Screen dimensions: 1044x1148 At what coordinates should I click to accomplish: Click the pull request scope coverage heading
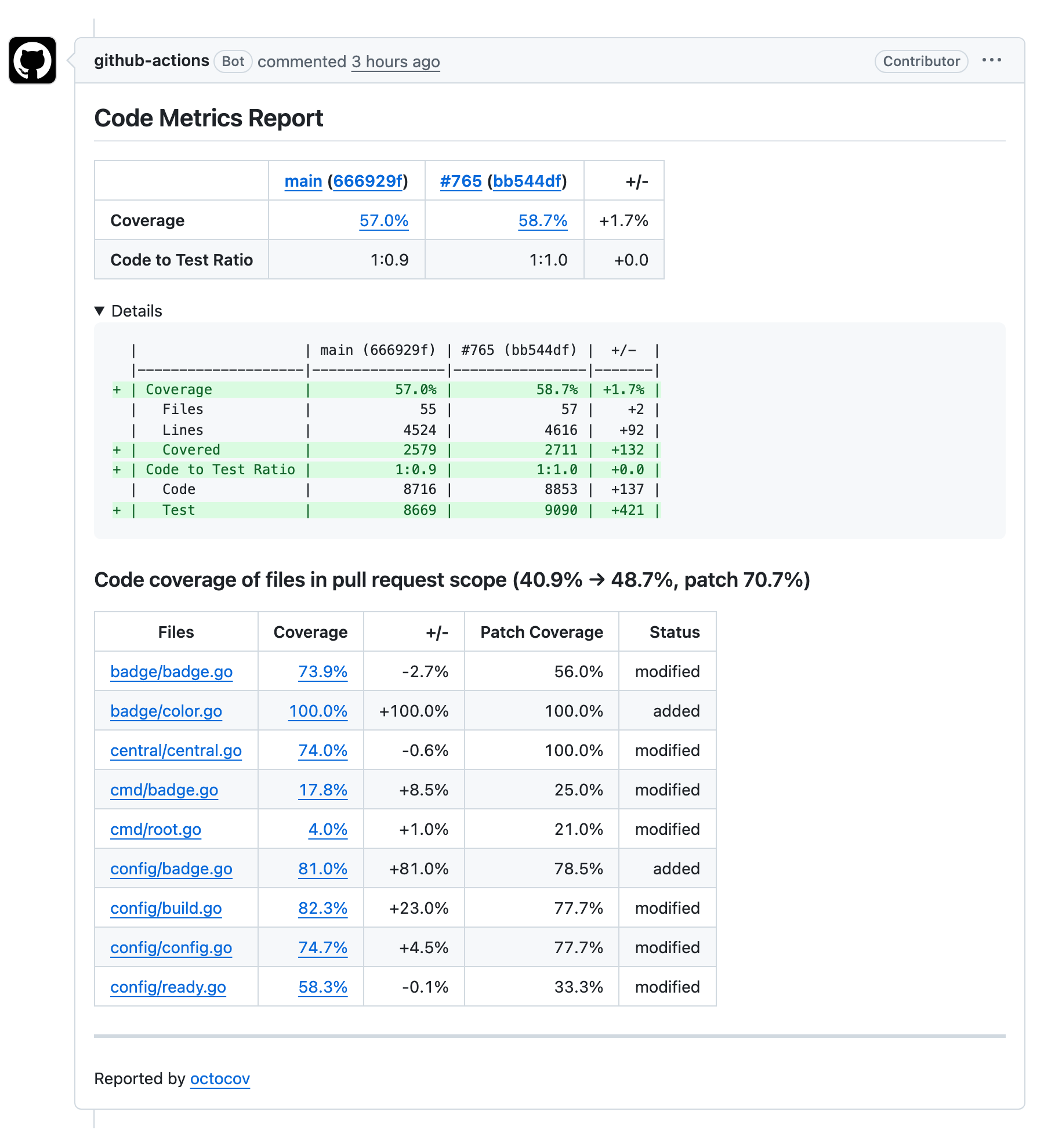452,580
